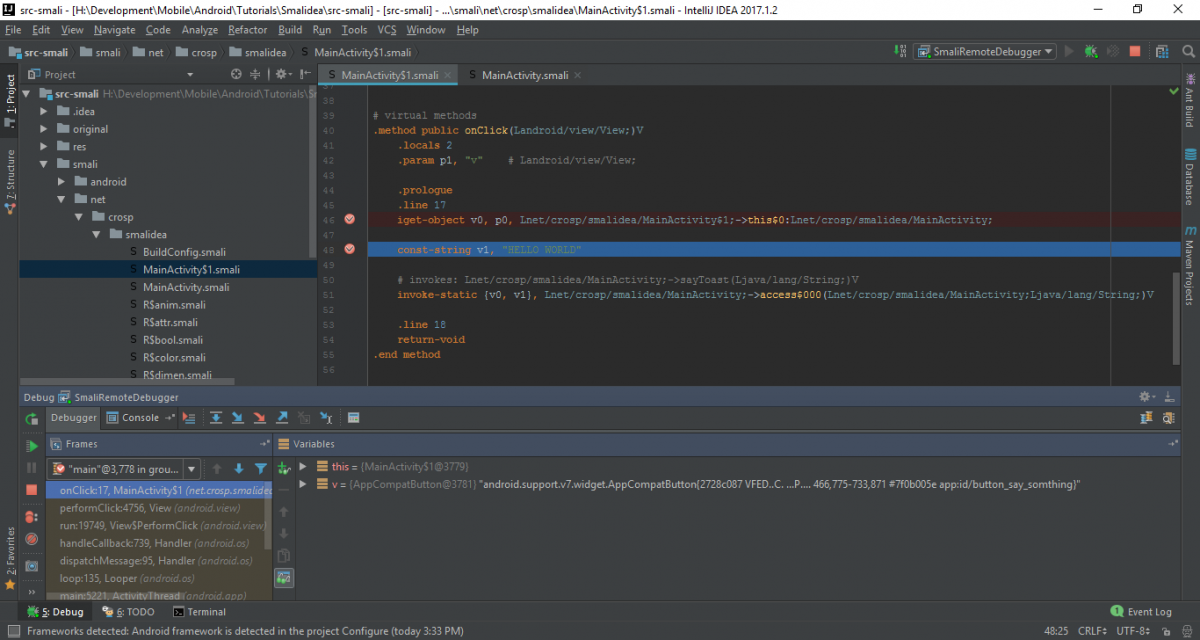The height and width of the screenshot is (640, 1200).
Task: Toggle breakpoint on line 46
Action: [350, 219]
